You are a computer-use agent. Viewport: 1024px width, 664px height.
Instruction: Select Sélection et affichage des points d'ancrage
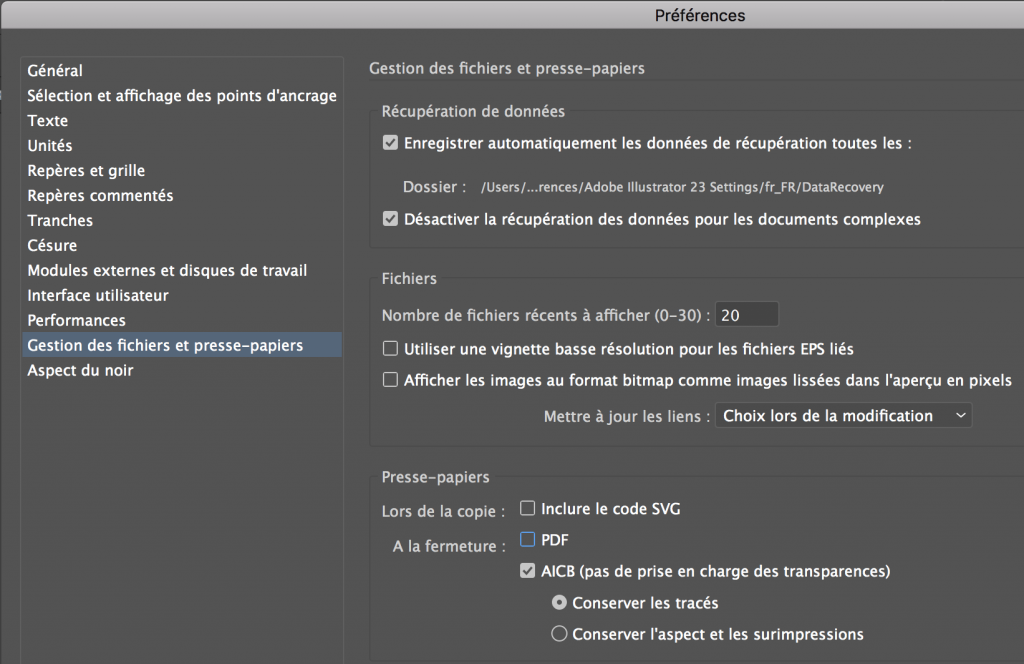pos(181,96)
